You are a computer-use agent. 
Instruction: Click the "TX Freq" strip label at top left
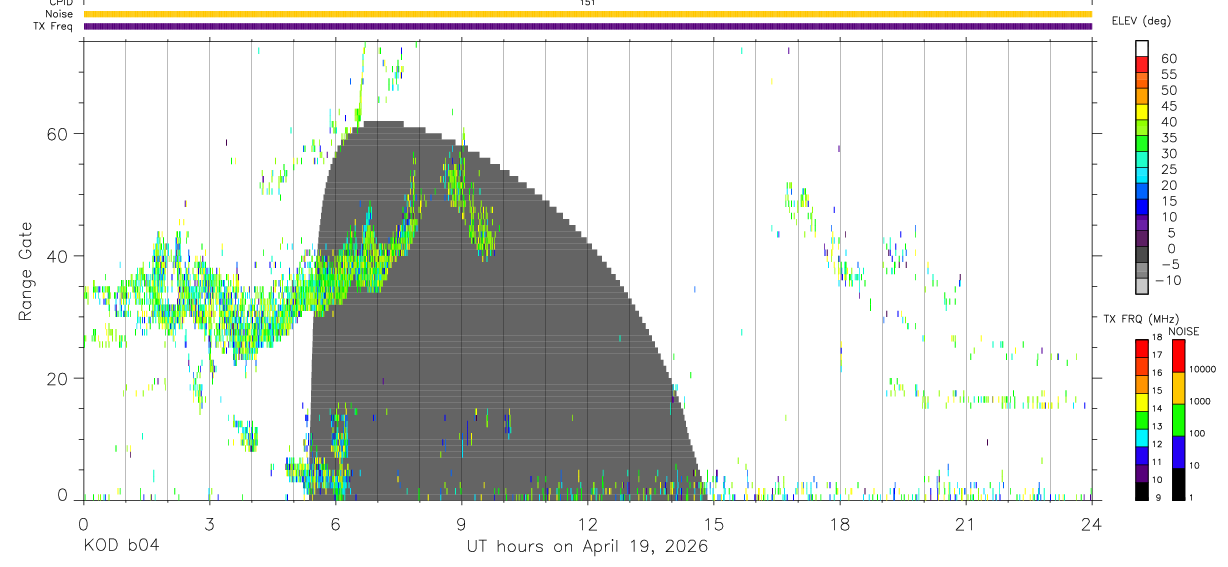pyautogui.click(x=55, y=26)
